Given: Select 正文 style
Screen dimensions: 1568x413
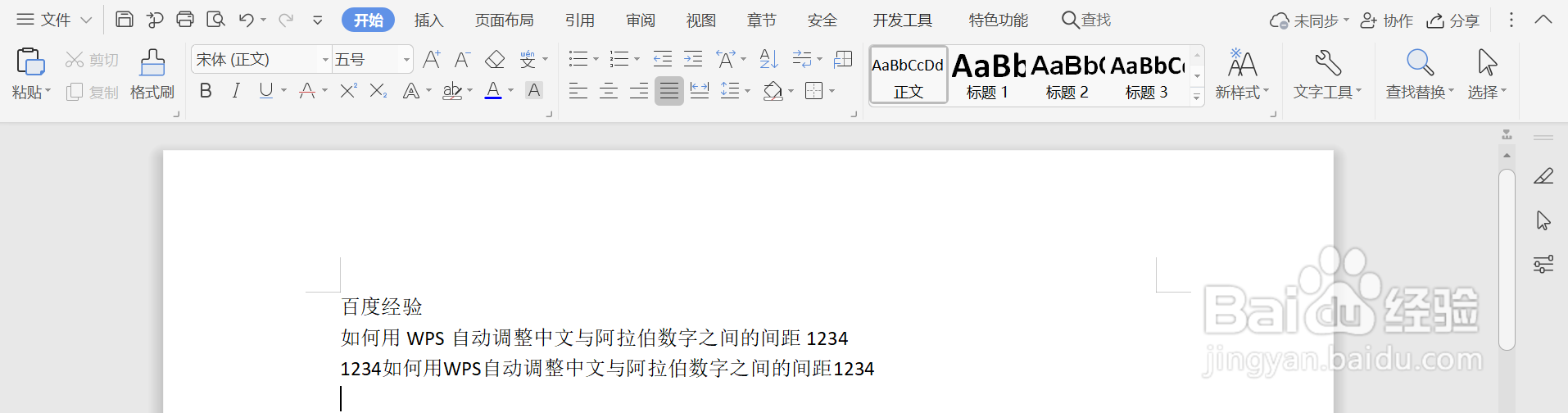Looking at the screenshot, I should point(909,75).
